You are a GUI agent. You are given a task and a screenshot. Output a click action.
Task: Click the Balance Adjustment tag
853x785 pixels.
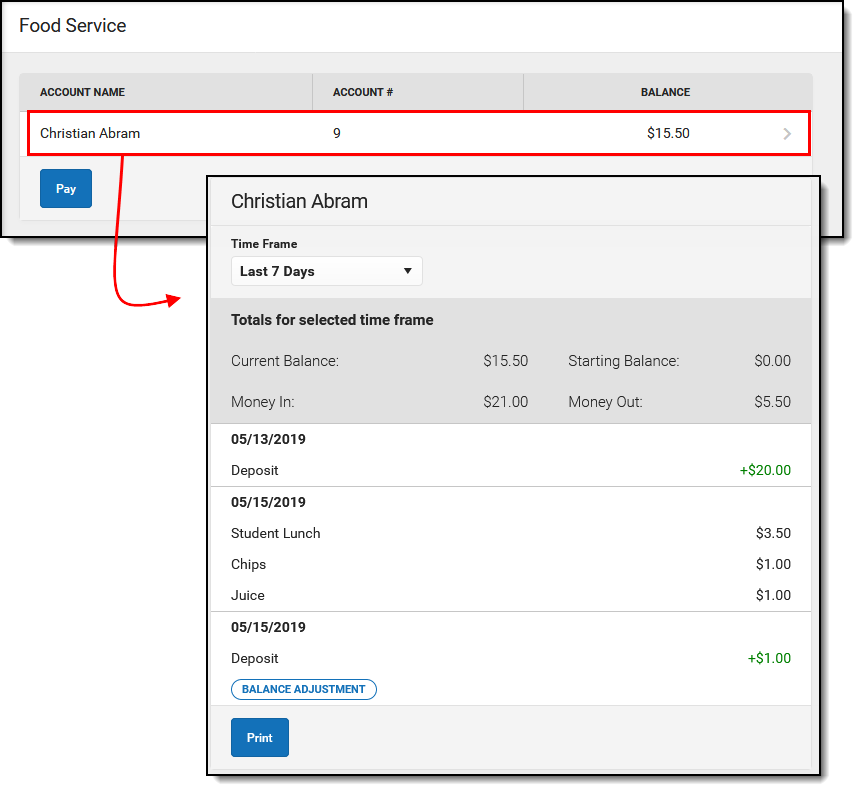click(304, 689)
